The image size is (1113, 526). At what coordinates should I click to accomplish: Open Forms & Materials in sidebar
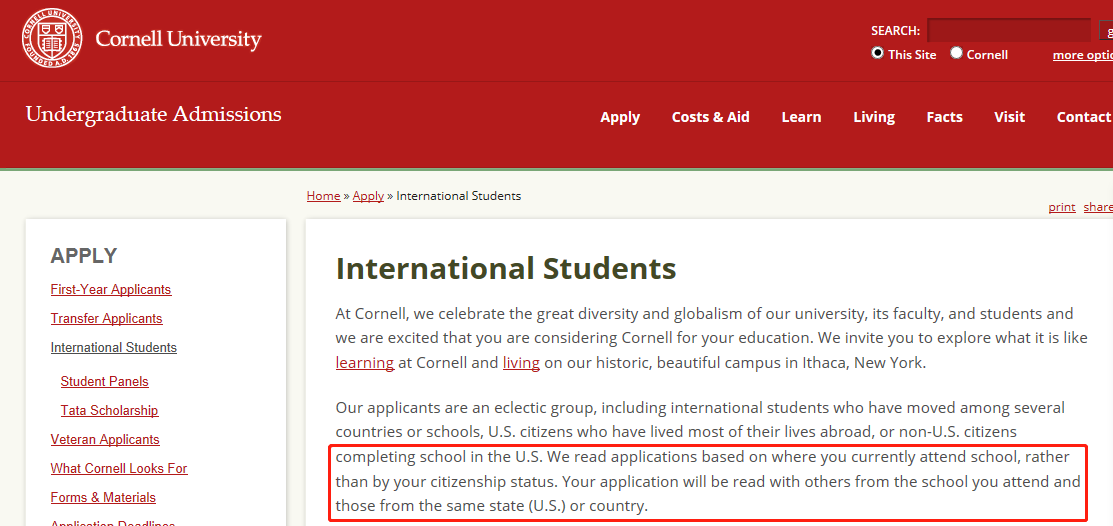pos(103,498)
